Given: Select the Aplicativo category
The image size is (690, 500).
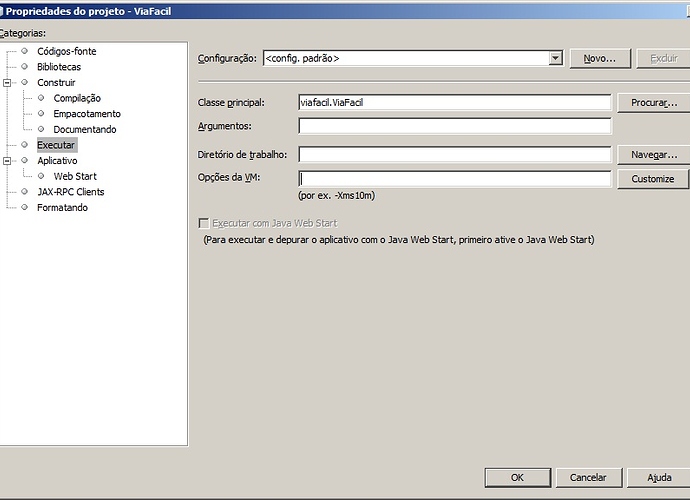Looking at the screenshot, I should pyautogui.click(x=57, y=161).
